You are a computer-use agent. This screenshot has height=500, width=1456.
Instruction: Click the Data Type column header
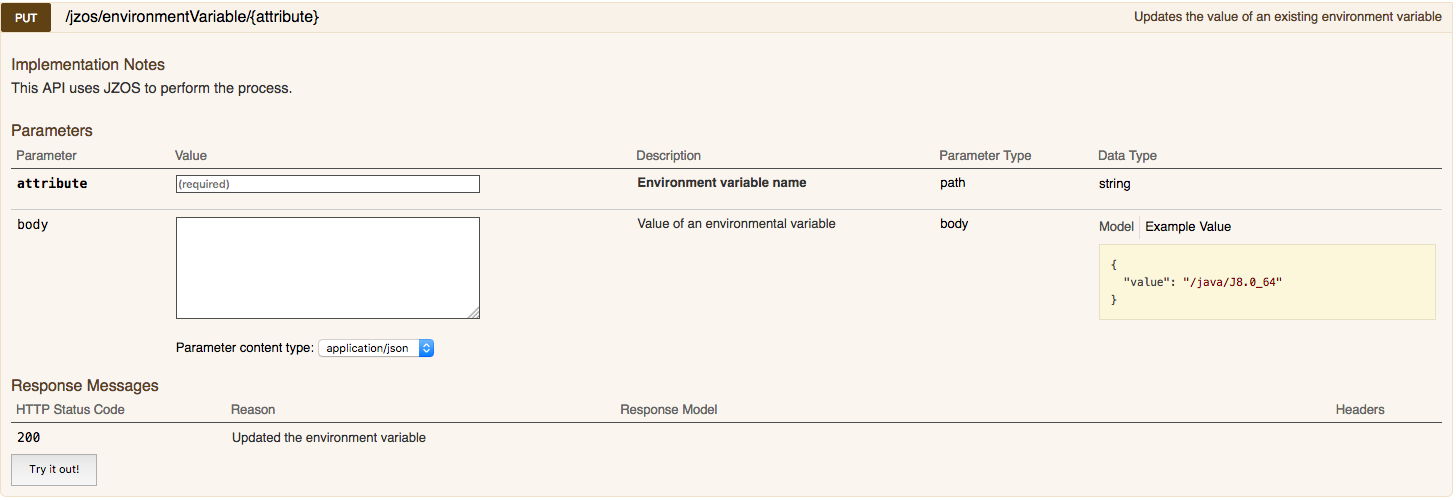(x=1127, y=156)
